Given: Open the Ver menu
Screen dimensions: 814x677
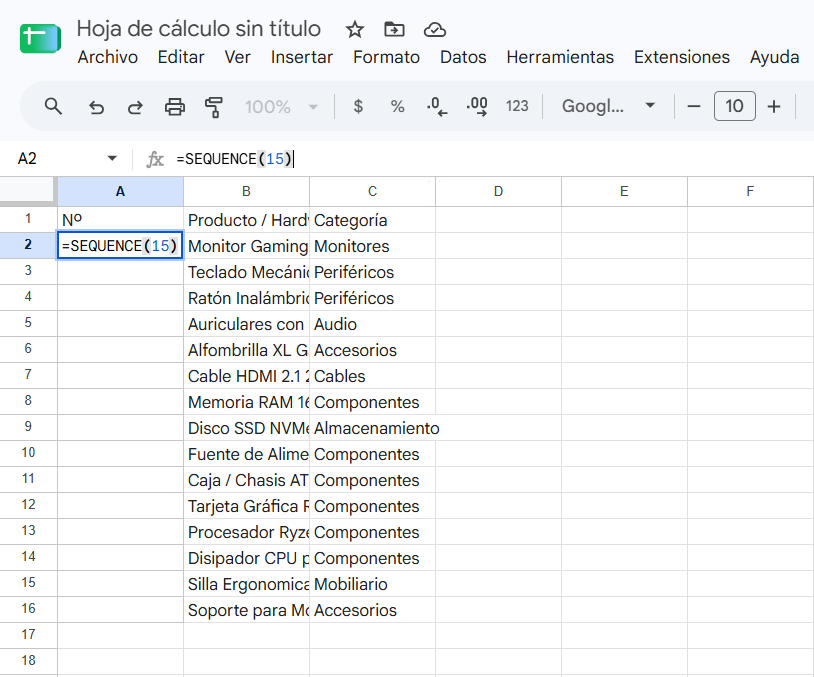Looking at the screenshot, I should (237, 57).
